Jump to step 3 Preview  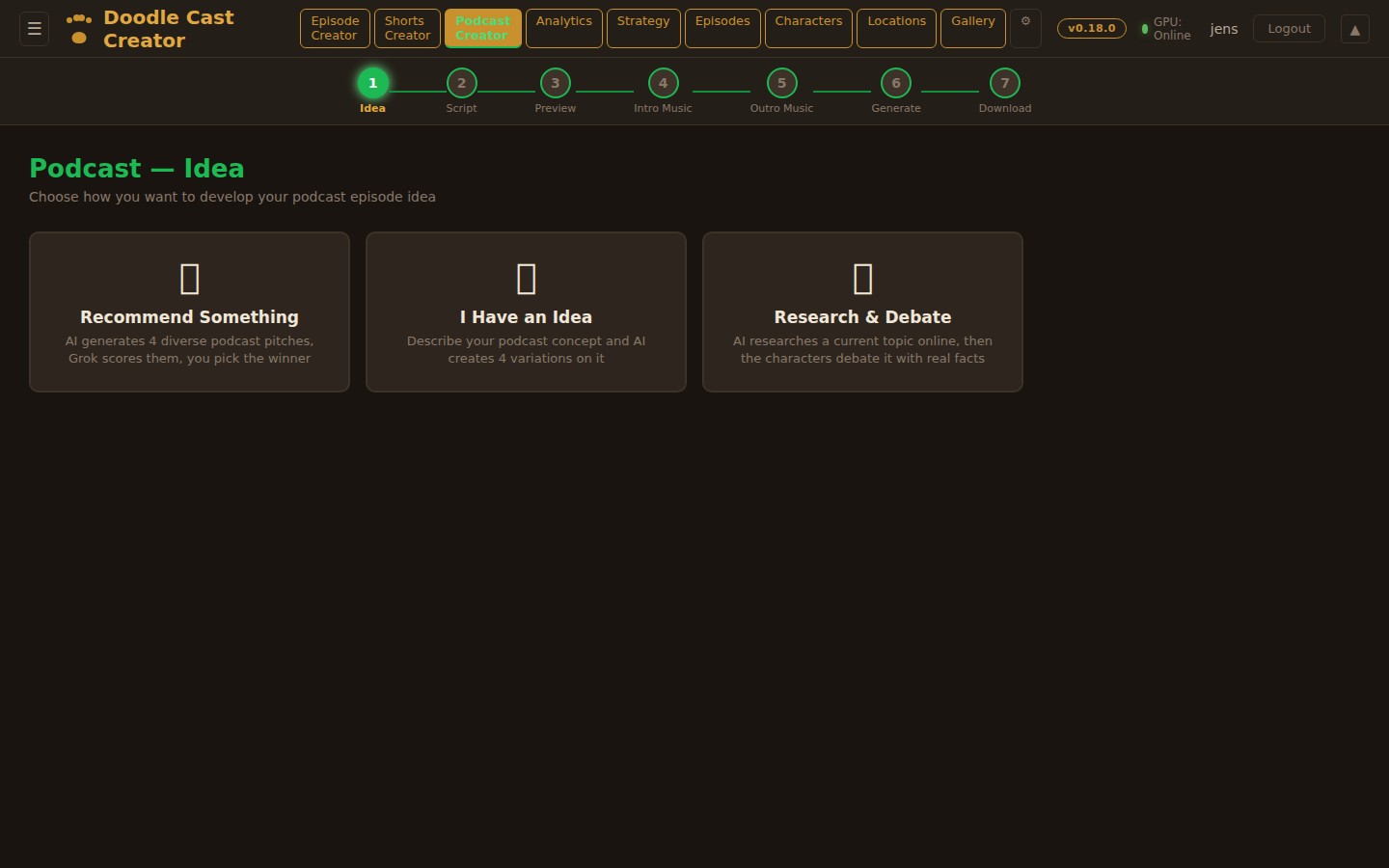tap(555, 84)
